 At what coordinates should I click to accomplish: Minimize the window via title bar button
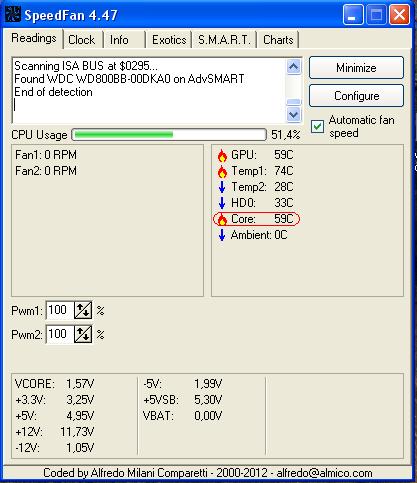click(x=353, y=15)
